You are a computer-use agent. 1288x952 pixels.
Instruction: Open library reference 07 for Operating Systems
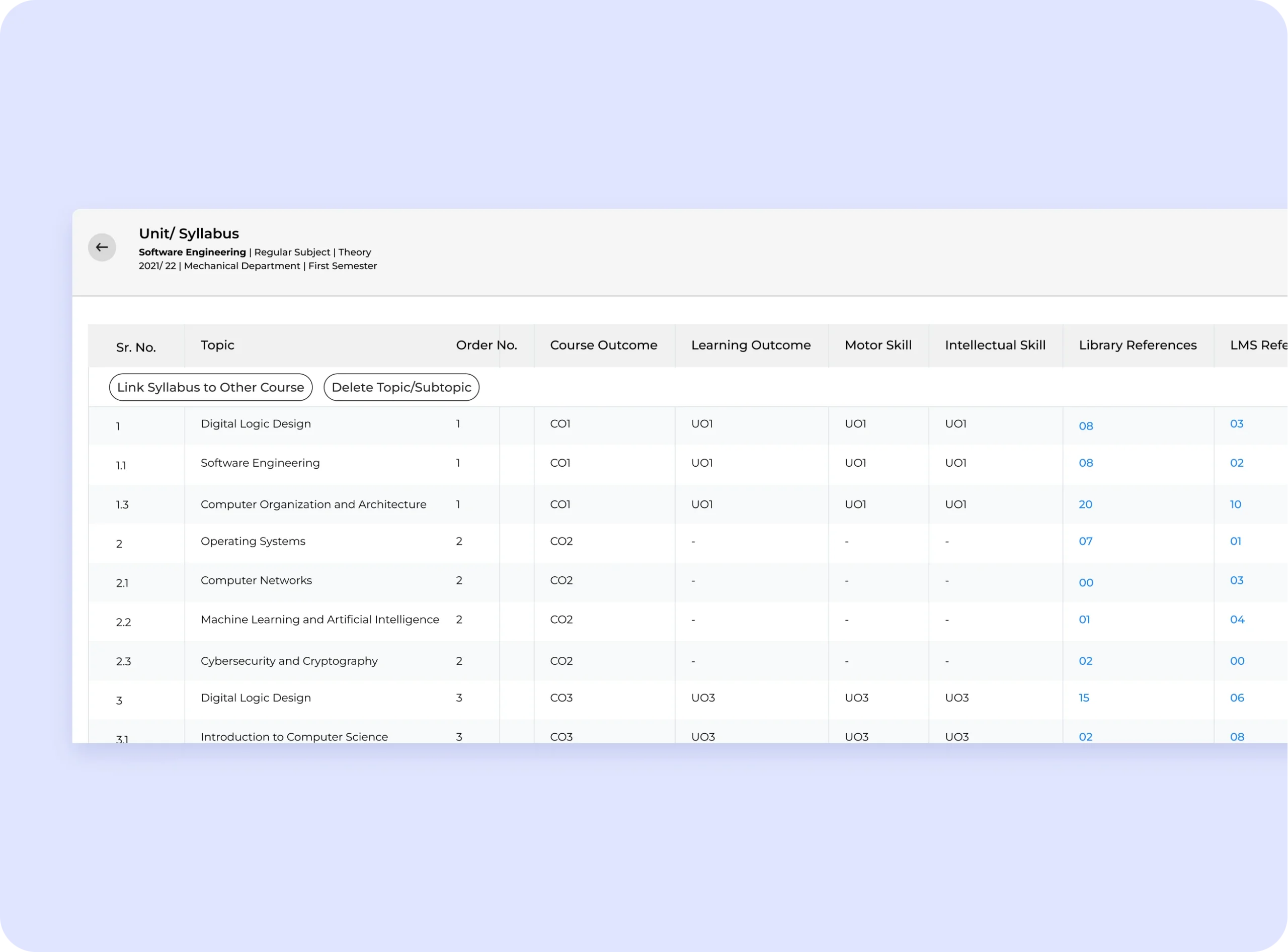coord(1085,541)
